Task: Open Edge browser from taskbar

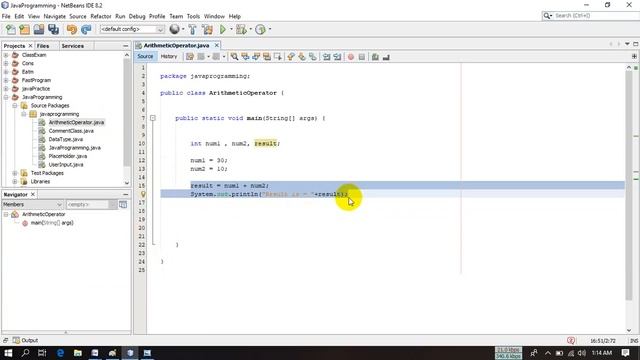Action: (60, 353)
